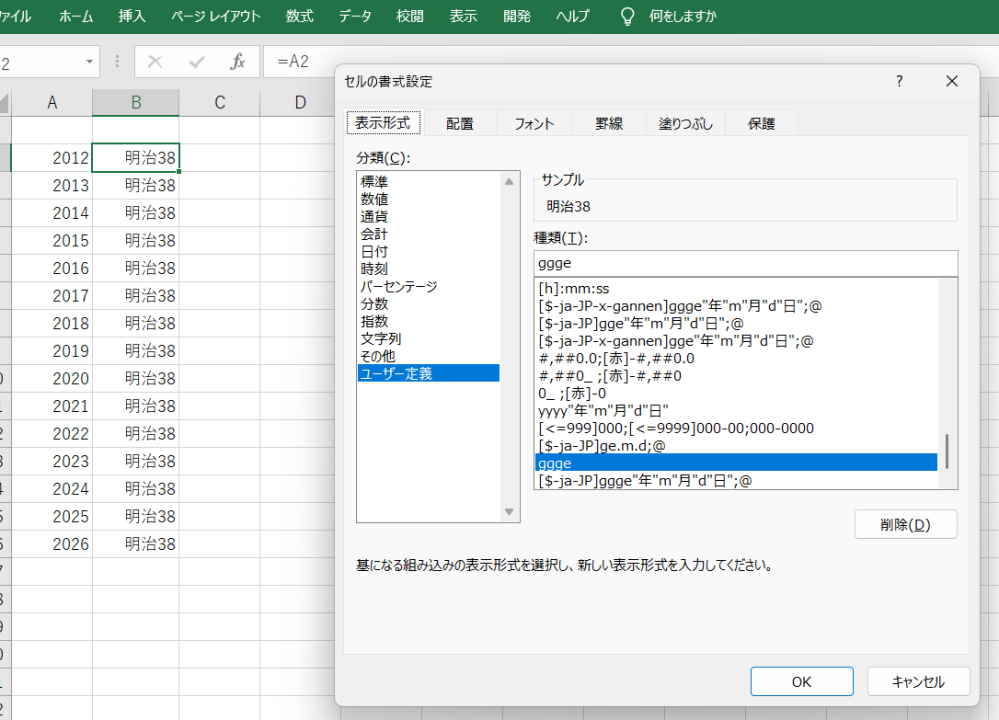Click column B header

click(x=136, y=103)
